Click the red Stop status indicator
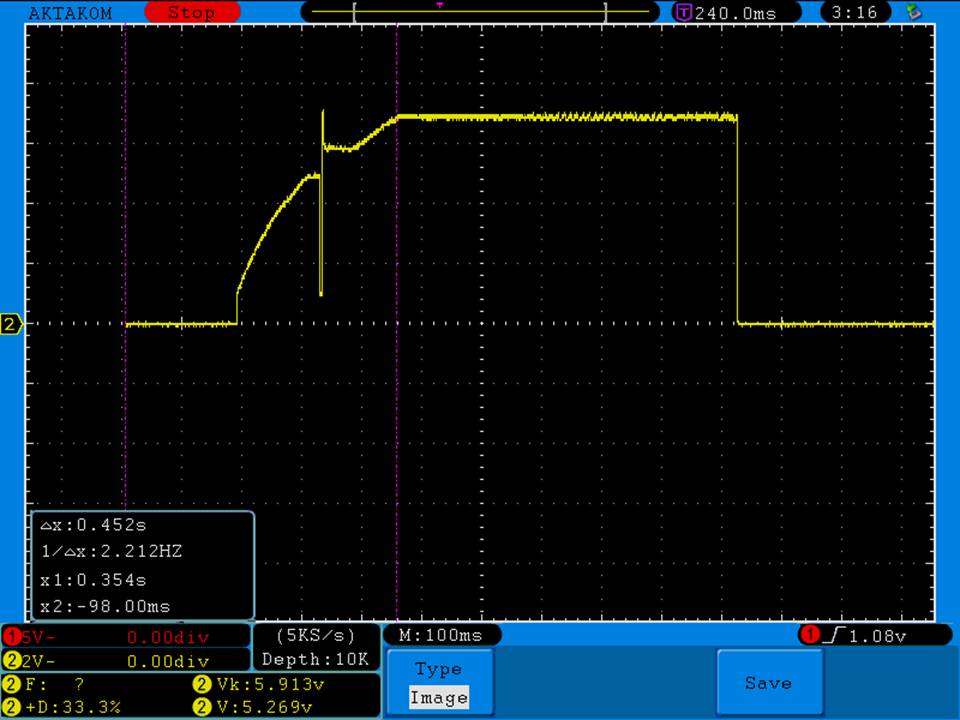The height and width of the screenshot is (720, 960). (x=192, y=13)
